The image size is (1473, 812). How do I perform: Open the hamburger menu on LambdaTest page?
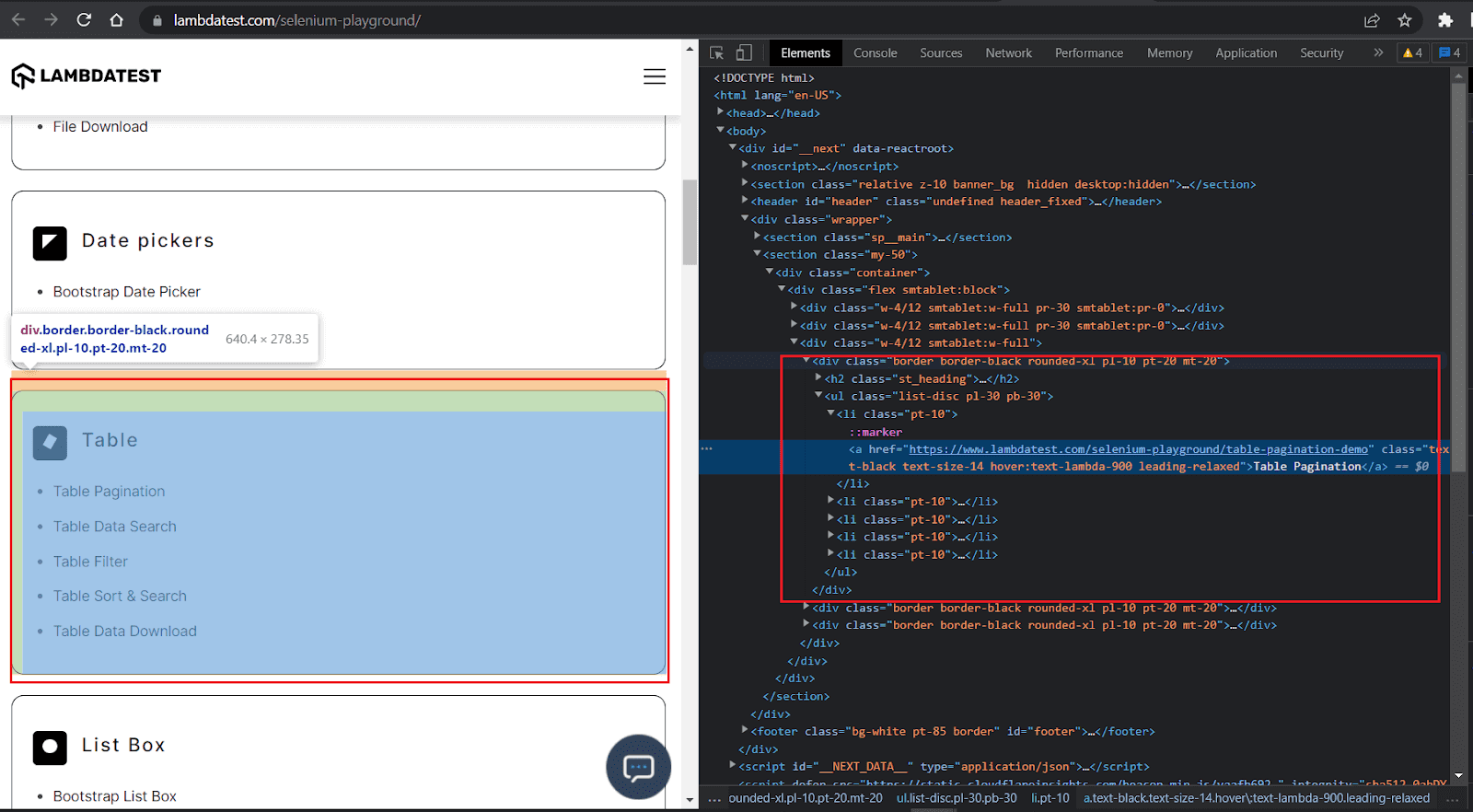click(655, 76)
